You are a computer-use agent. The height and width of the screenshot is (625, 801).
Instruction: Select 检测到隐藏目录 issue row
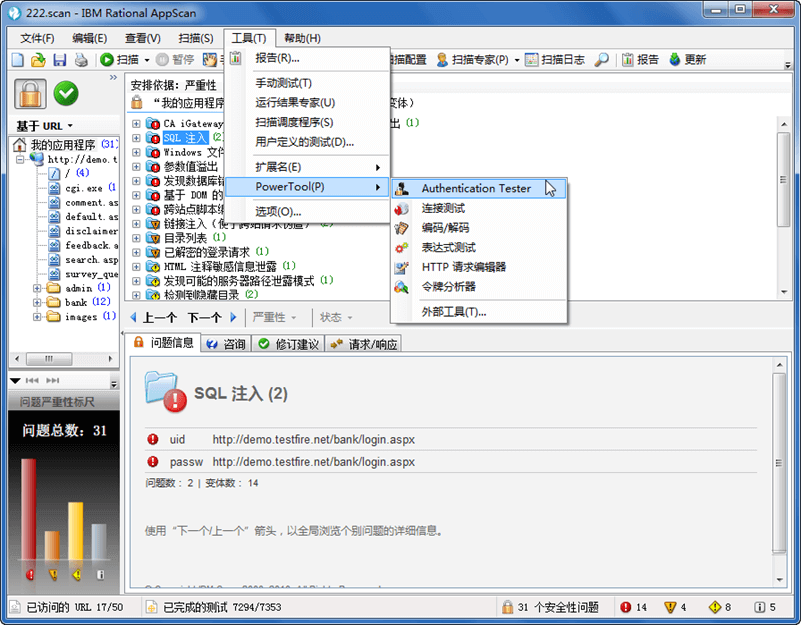point(201,295)
